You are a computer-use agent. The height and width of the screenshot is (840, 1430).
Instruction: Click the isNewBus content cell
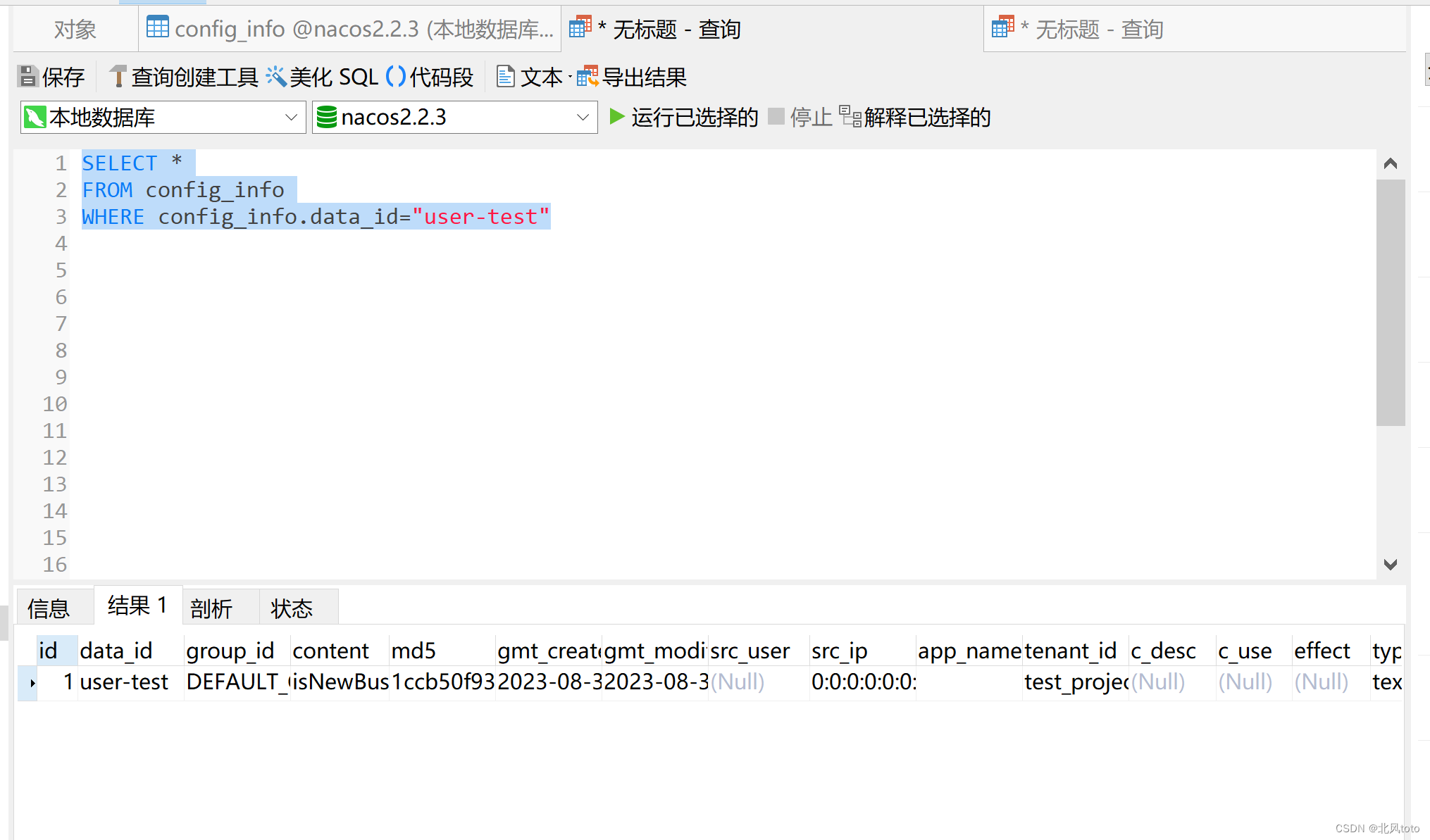(x=340, y=682)
